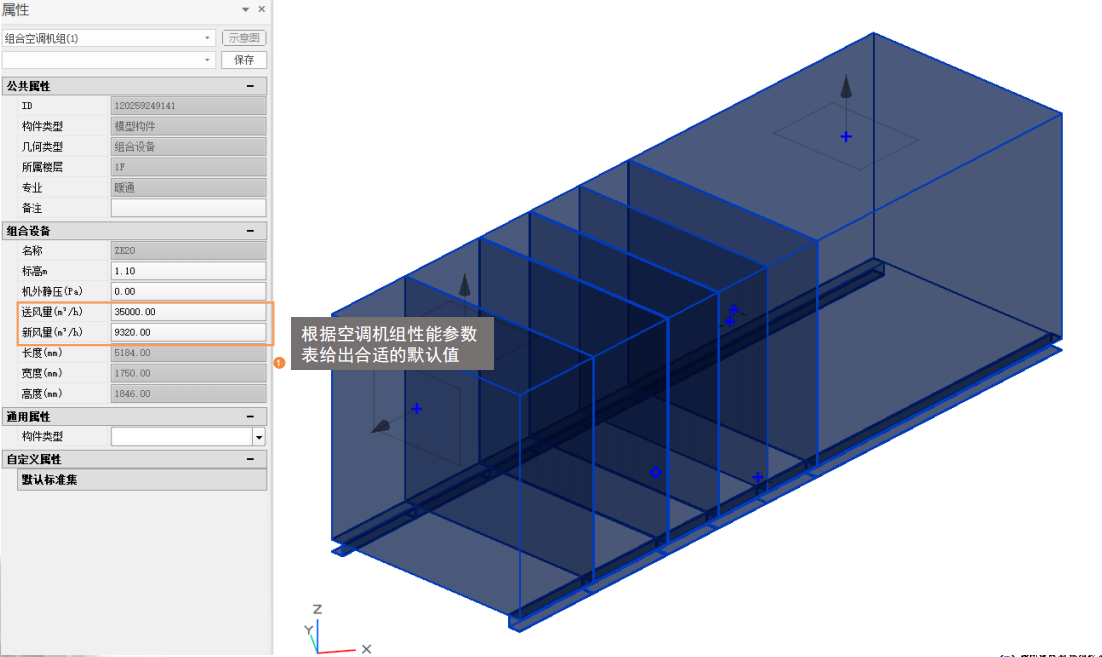Click the blue diamond marker near the base
Screen dimensions: 1102x657
point(655,472)
